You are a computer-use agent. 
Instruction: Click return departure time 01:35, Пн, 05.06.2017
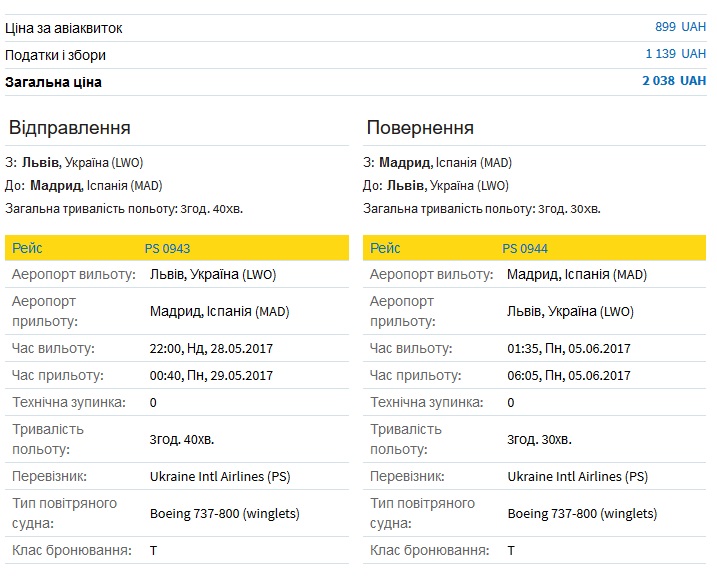pos(569,349)
